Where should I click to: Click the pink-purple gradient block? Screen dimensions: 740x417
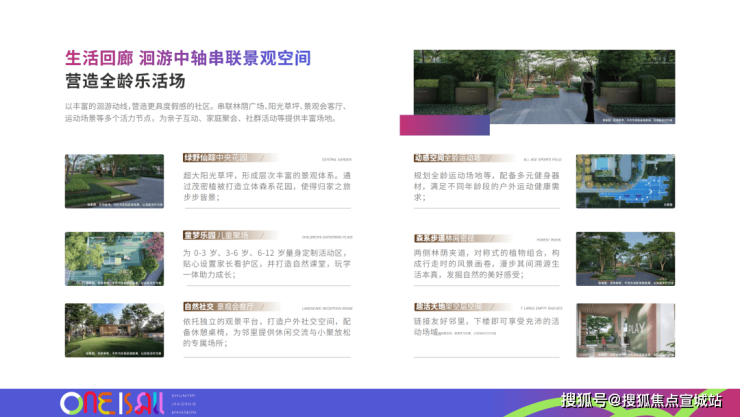click(x=444, y=125)
